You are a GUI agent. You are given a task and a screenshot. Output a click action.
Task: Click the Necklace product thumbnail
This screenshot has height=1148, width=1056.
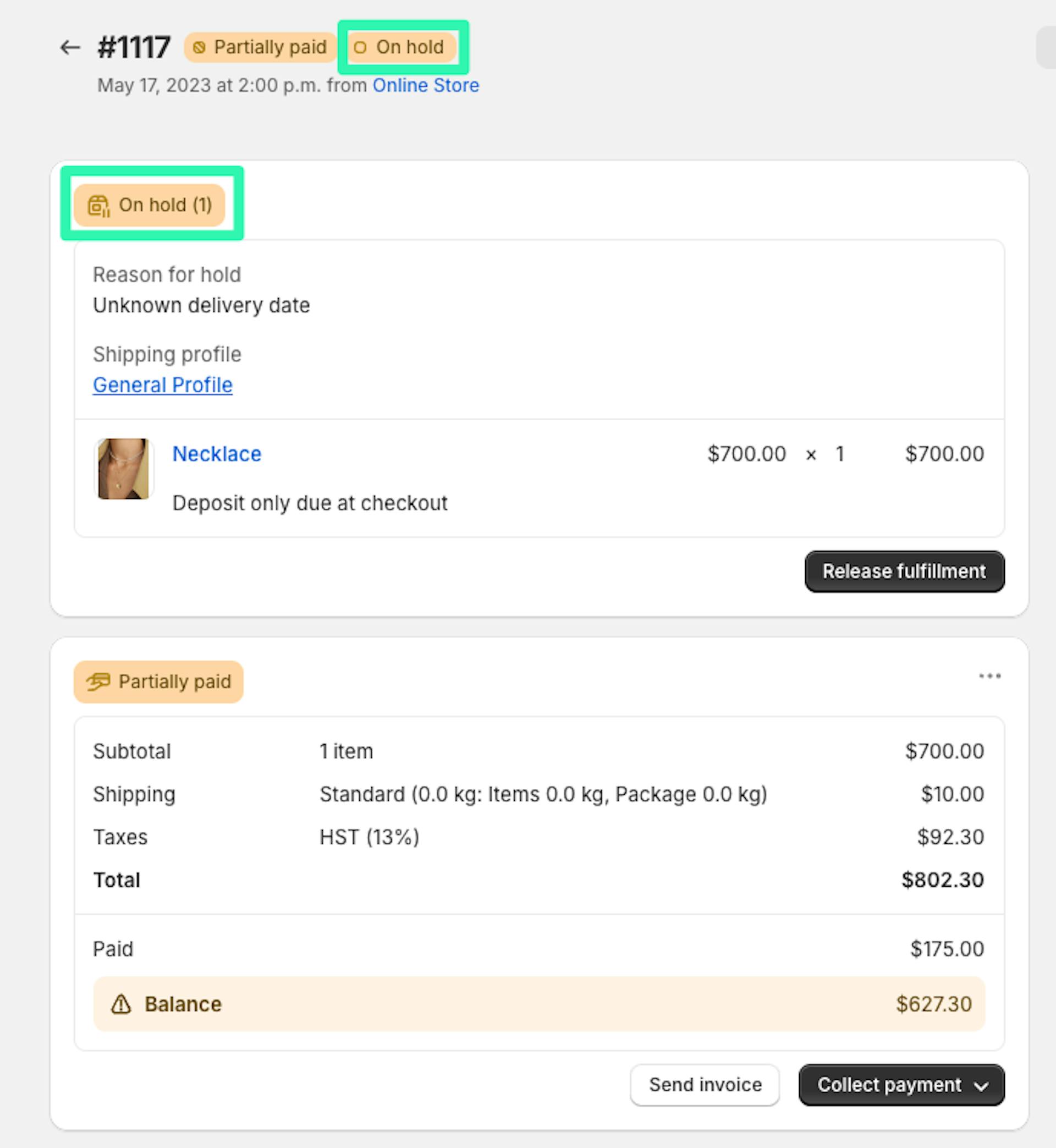pyautogui.click(x=123, y=469)
